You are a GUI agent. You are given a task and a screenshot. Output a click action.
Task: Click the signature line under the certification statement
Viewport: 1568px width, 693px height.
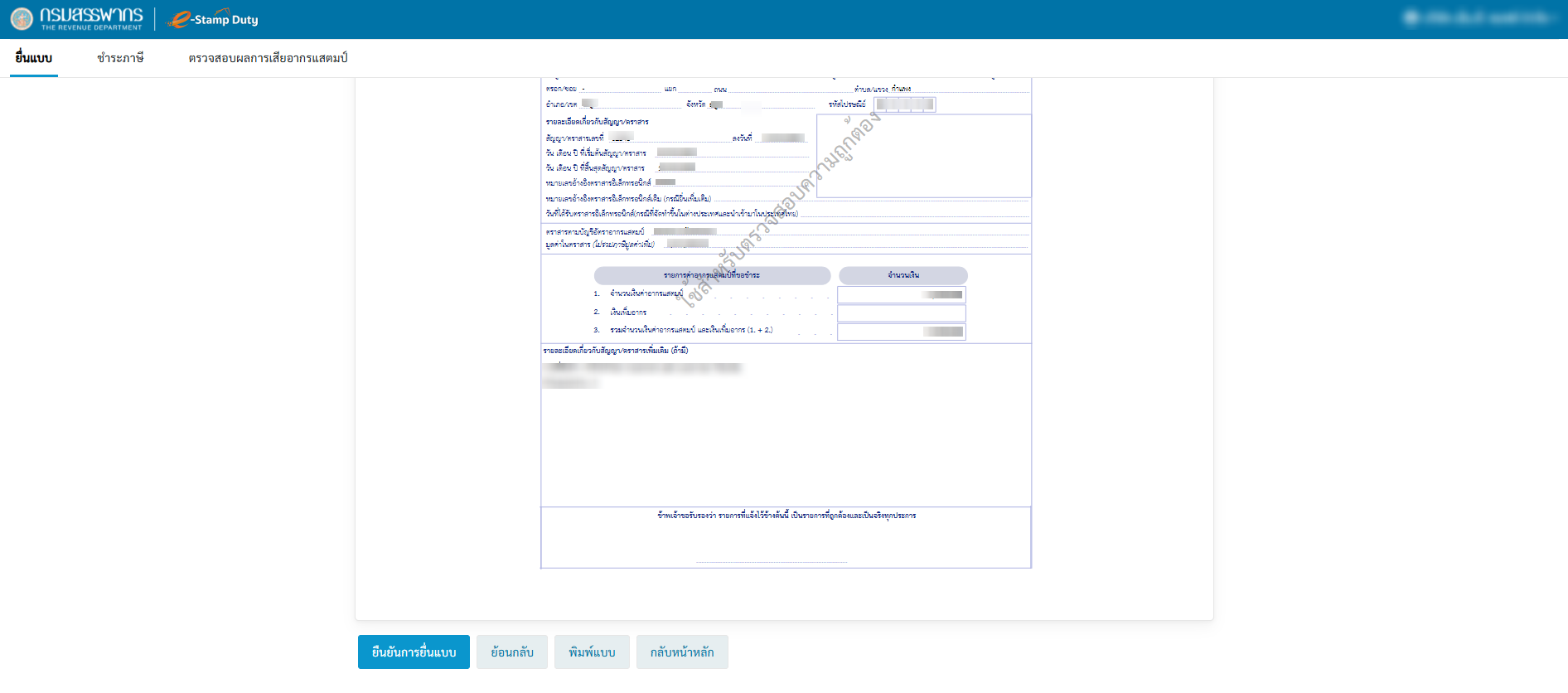771,561
